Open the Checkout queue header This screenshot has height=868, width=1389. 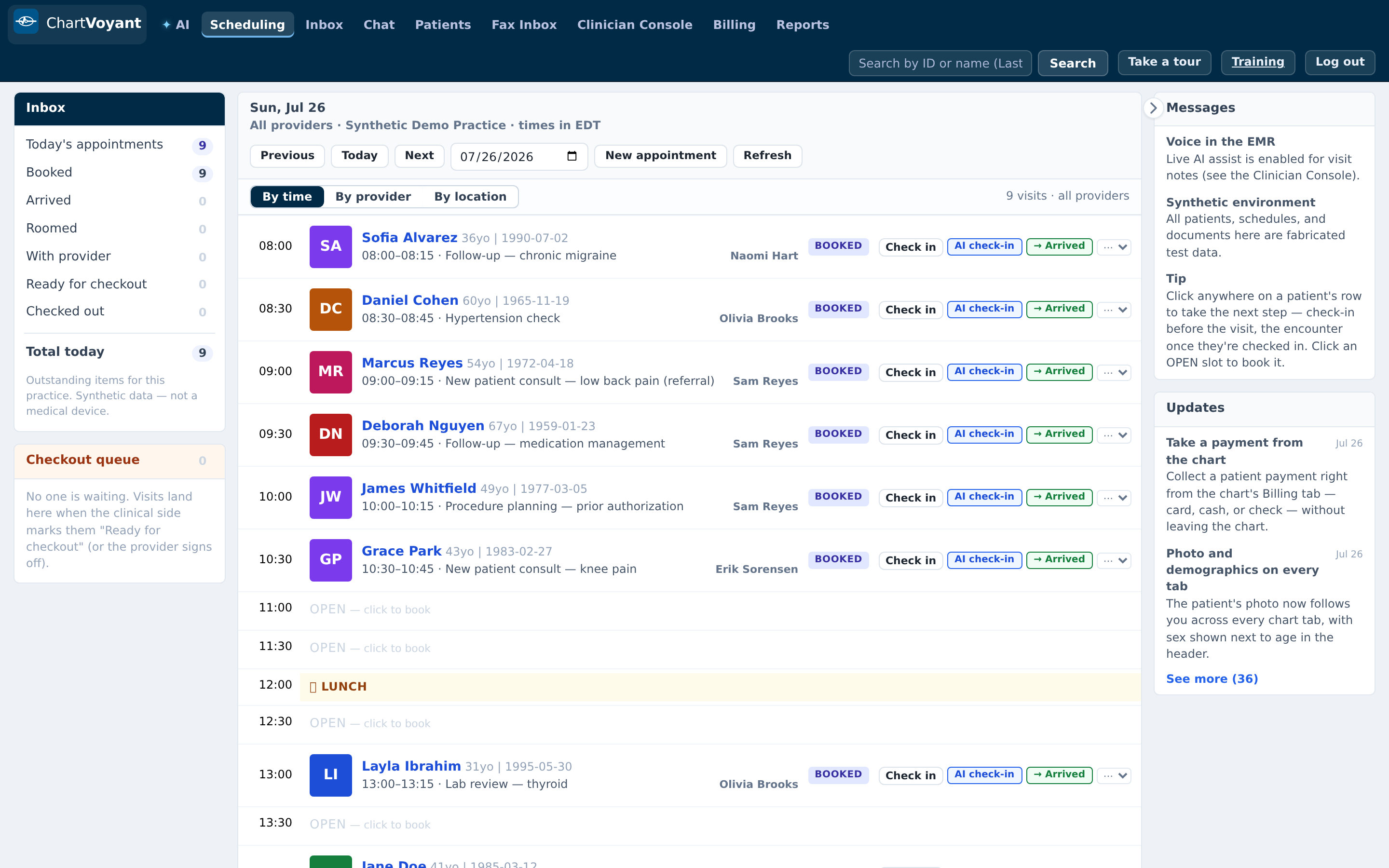tap(120, 461)
